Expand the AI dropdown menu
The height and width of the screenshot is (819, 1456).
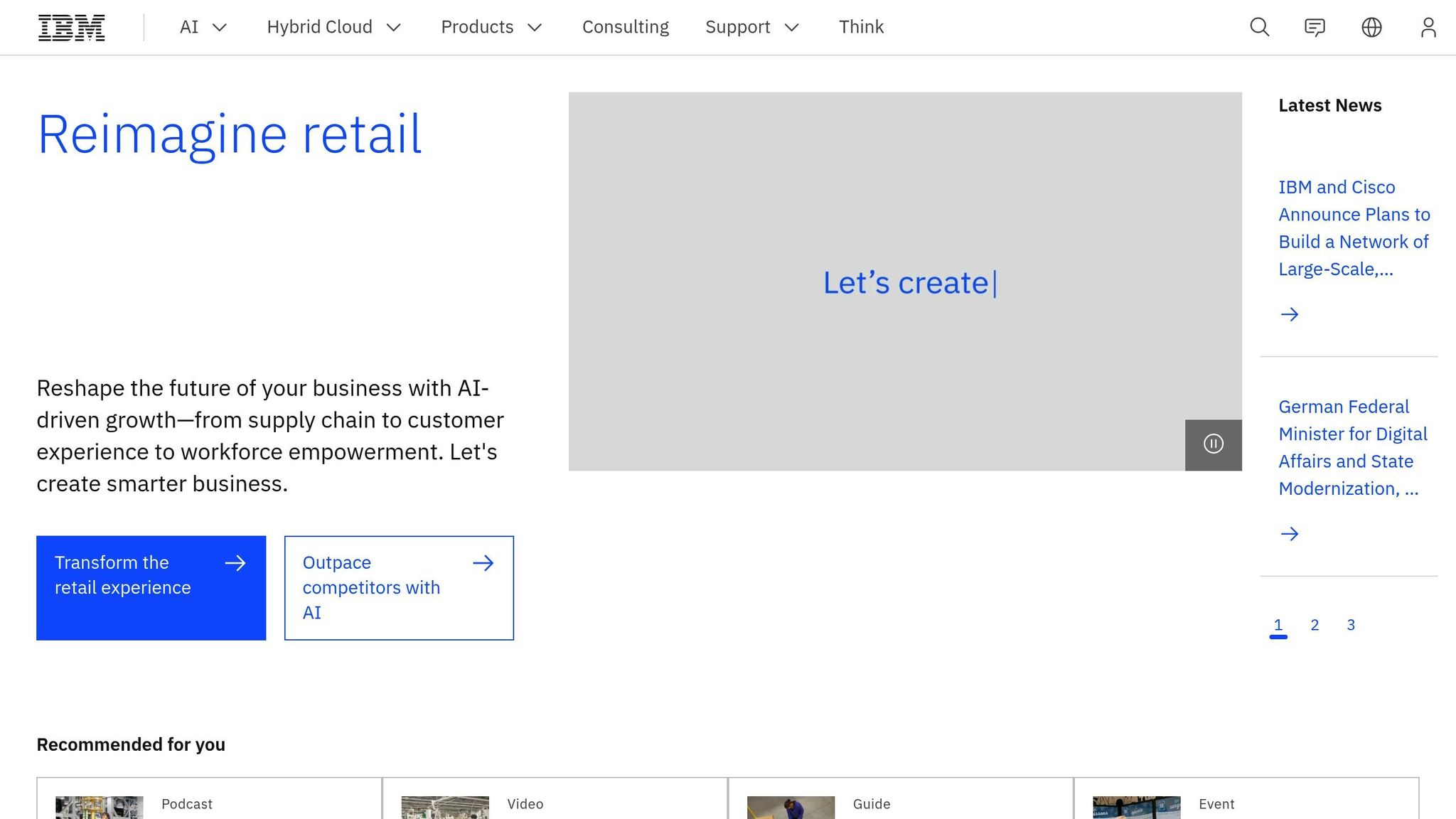203,27
